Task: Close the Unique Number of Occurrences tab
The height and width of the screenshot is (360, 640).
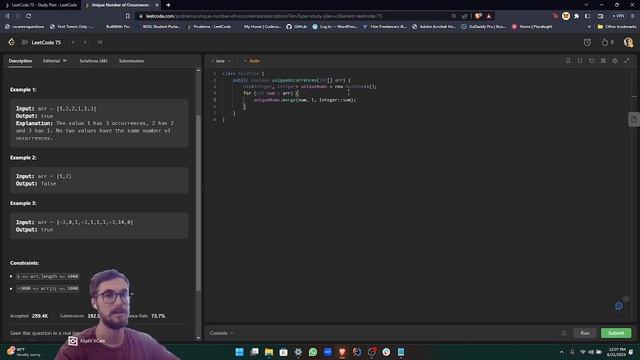Action: coord(157,5)
